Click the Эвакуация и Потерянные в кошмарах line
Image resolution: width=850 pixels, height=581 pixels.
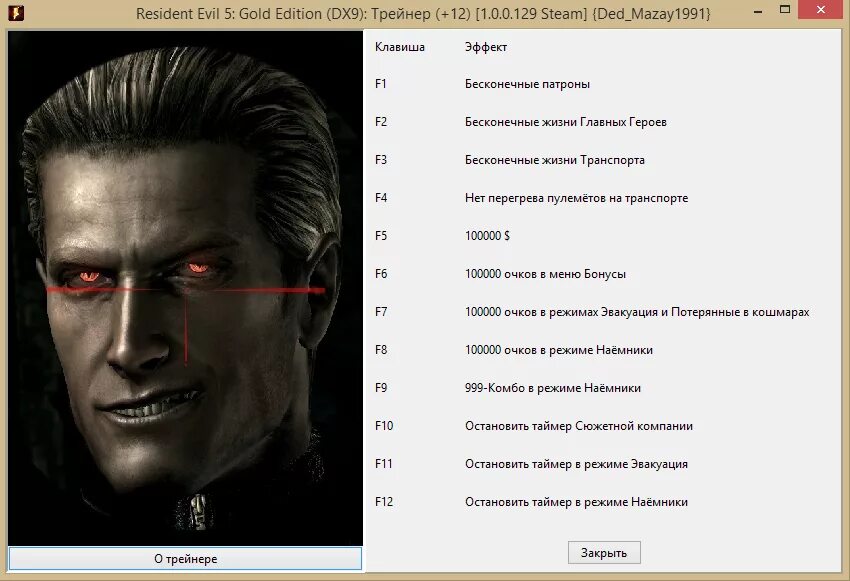click(x=636, y=312)
